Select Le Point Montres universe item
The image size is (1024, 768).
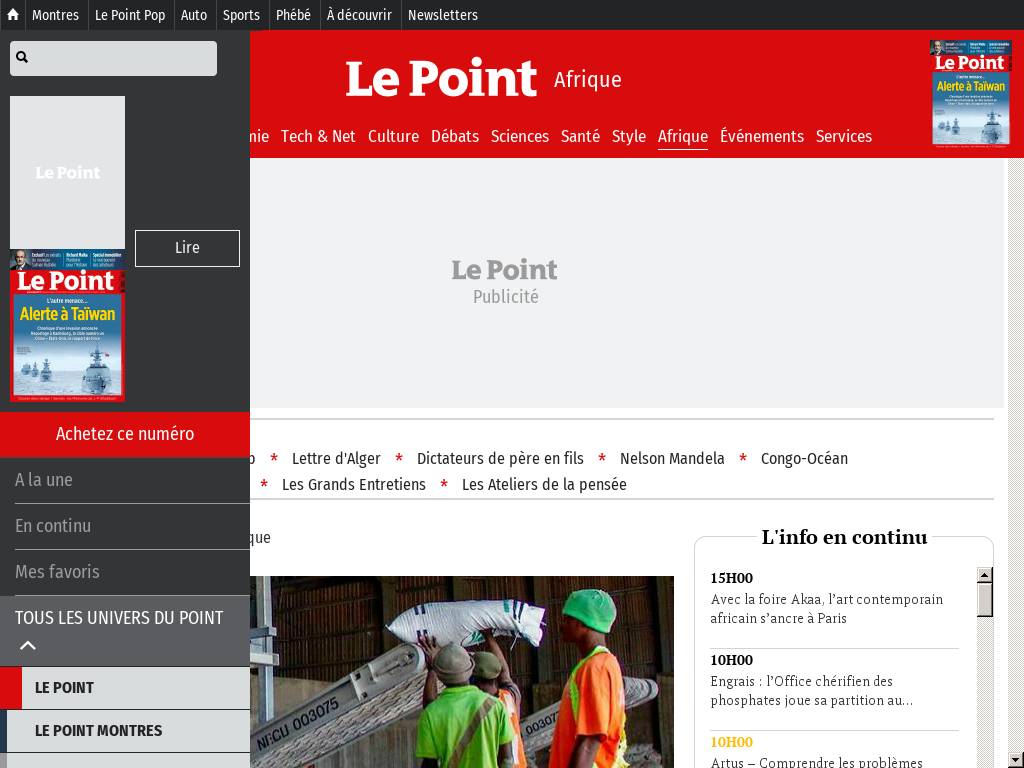tap(98, 731)
